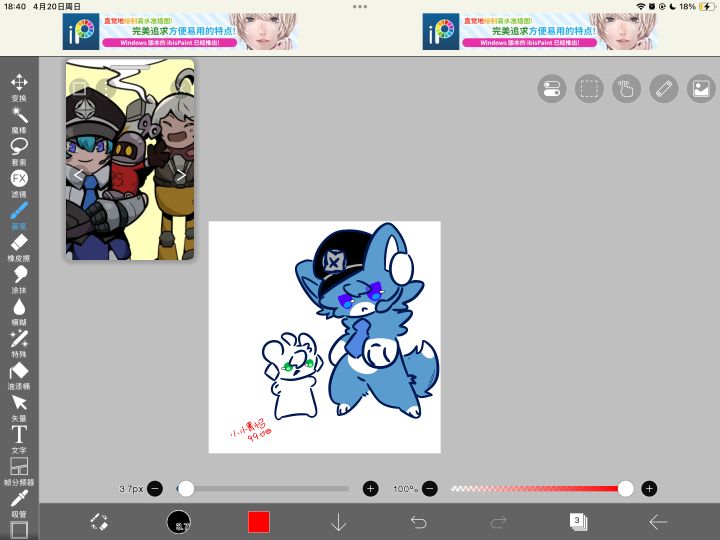
Task: Show previous reference image with left chevron
Action: coord(79,175)
